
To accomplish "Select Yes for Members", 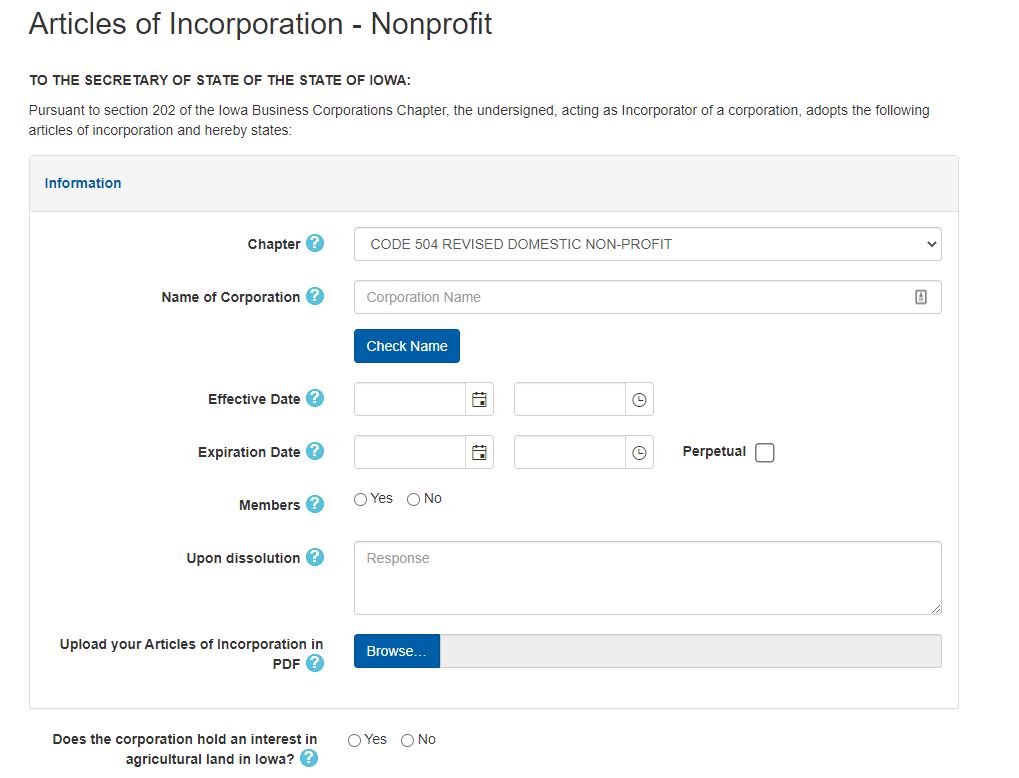I will click(359, 499).
